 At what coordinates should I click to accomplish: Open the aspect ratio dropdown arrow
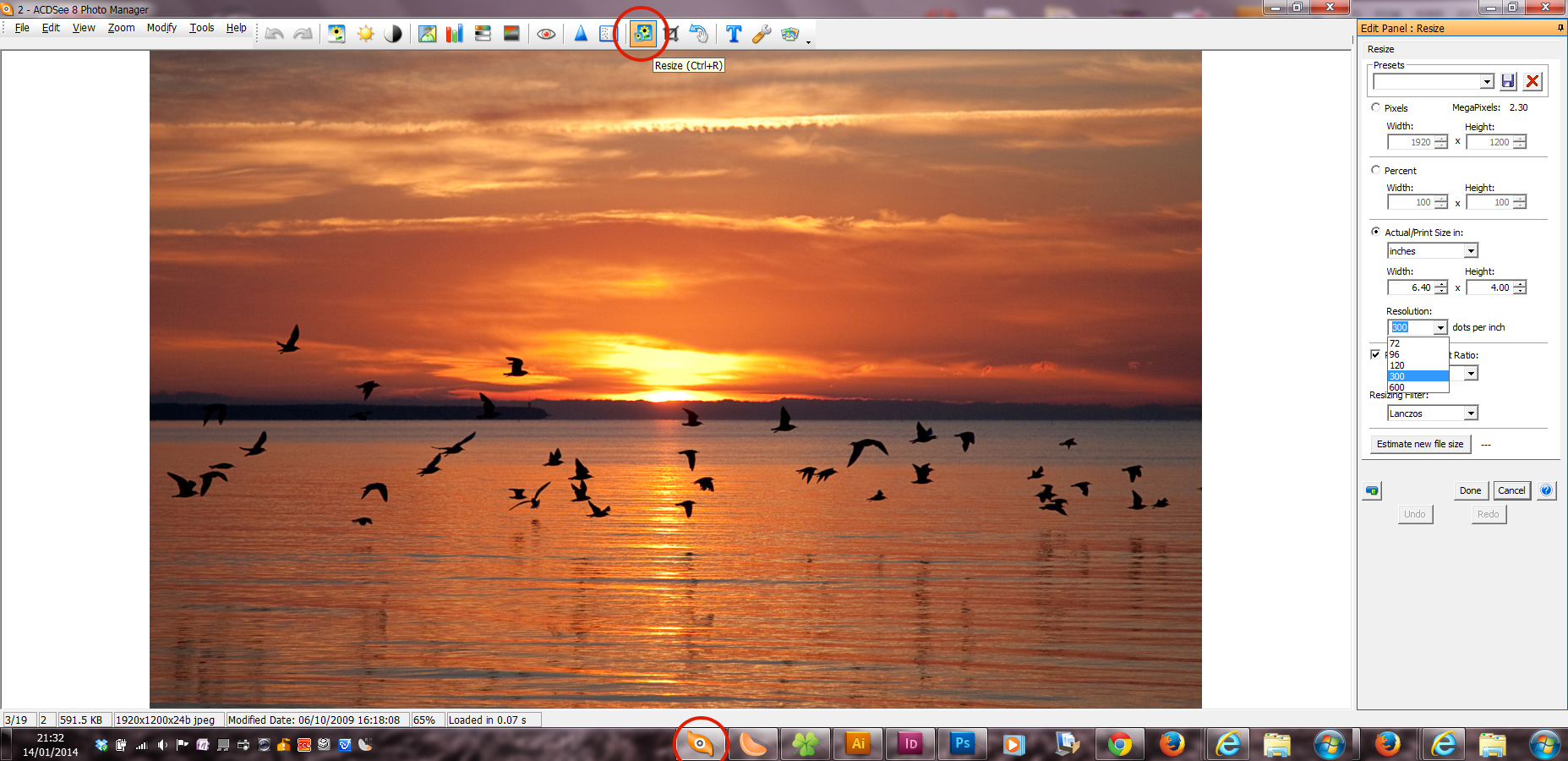pyautogui.click(x=1471, y=374)
